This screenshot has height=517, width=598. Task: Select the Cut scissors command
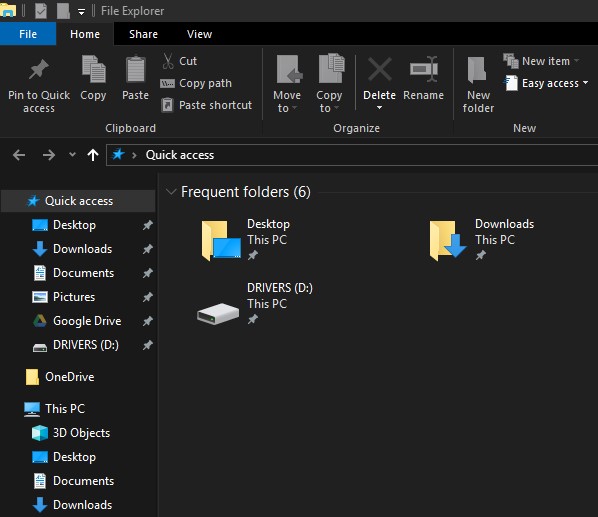(x=179, y=61)
